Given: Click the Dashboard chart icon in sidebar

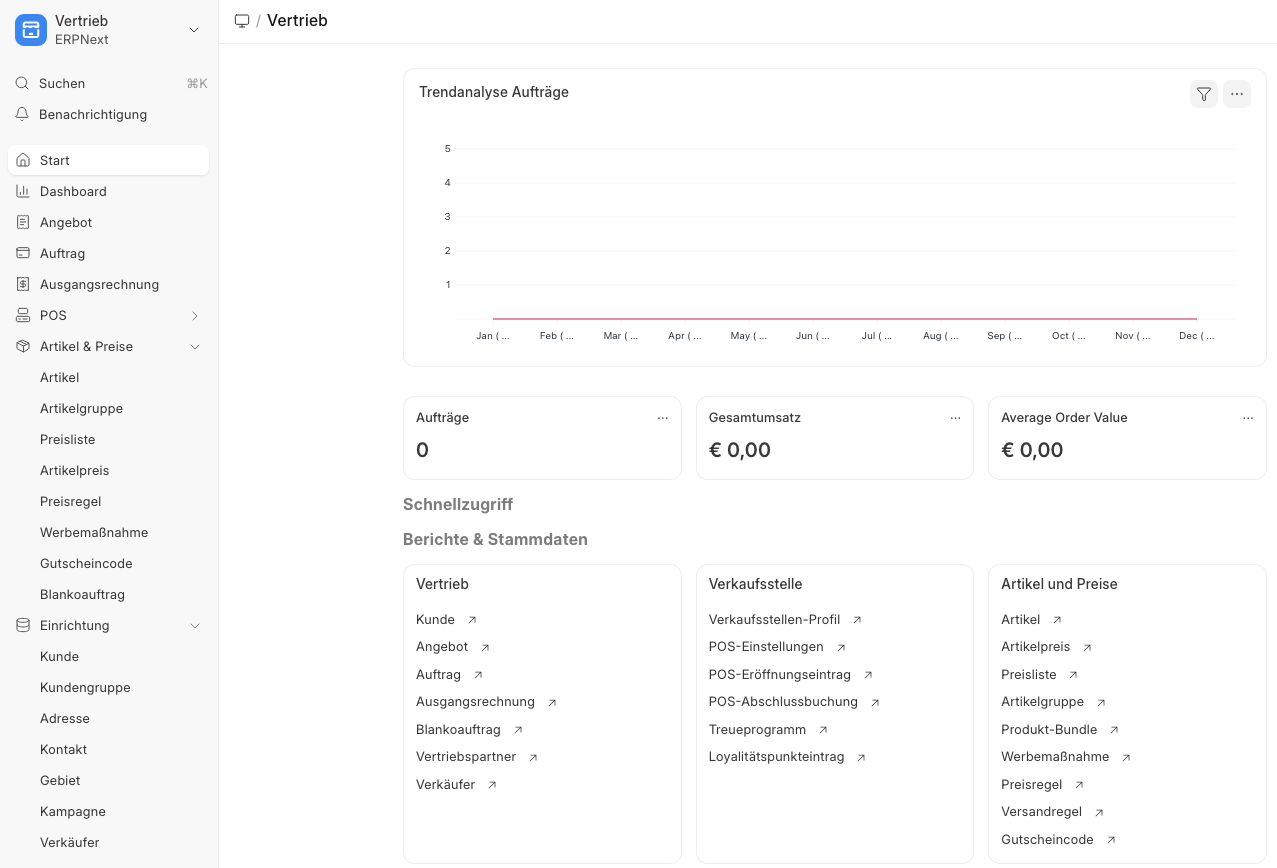Looking at the screenshot, I should [x=23, y=191].
